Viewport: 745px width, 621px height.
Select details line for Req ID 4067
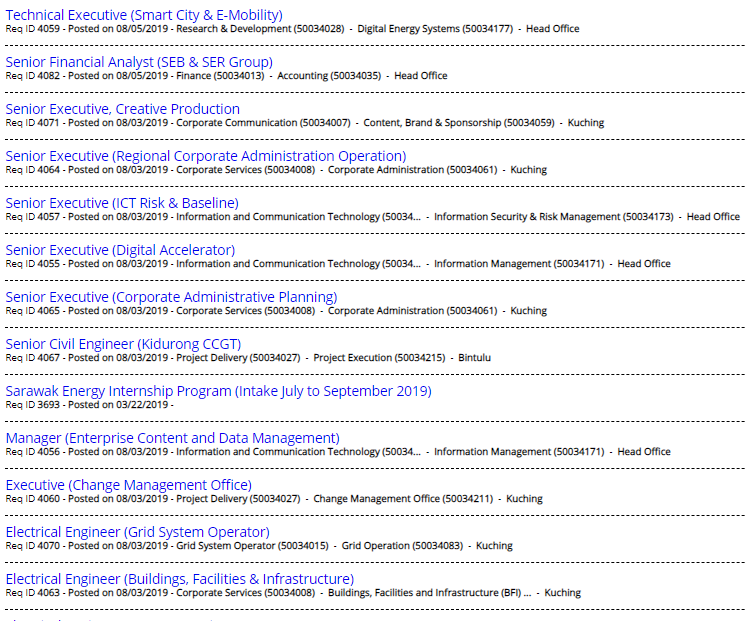248,358
